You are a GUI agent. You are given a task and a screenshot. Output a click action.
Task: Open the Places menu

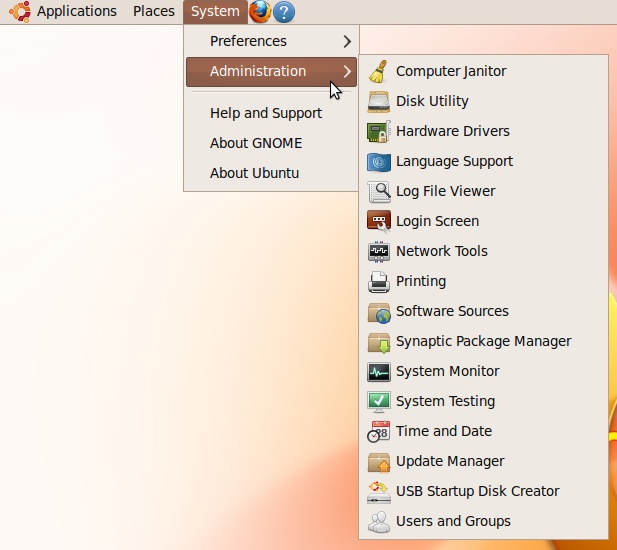154,11
